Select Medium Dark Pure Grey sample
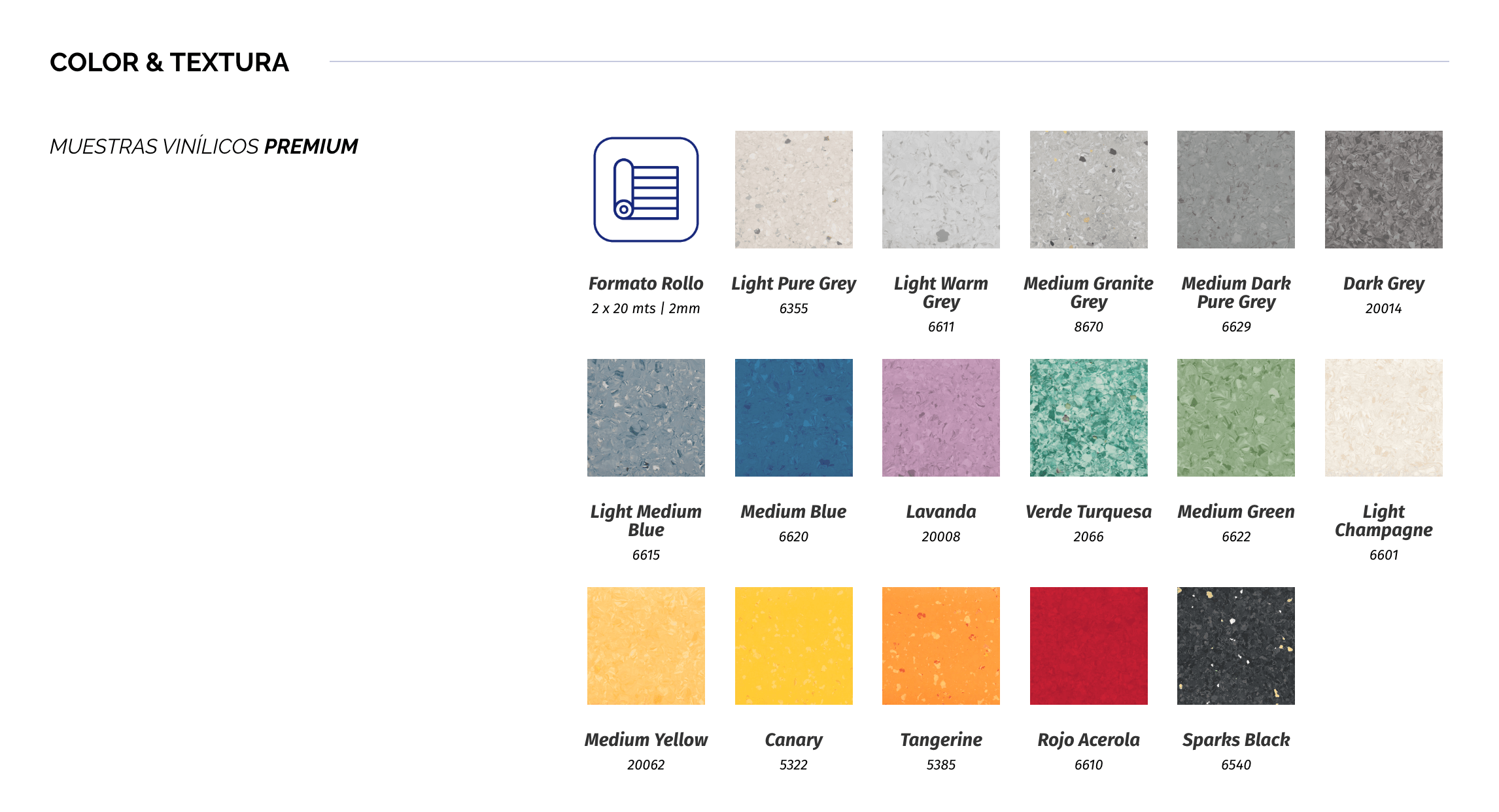1499x812 pixels. tap(1235, 190)
